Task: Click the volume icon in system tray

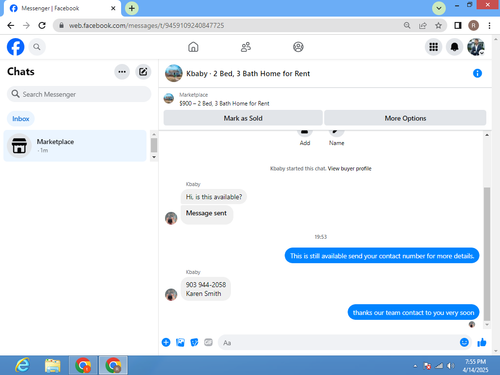Action: pos(451,366)
